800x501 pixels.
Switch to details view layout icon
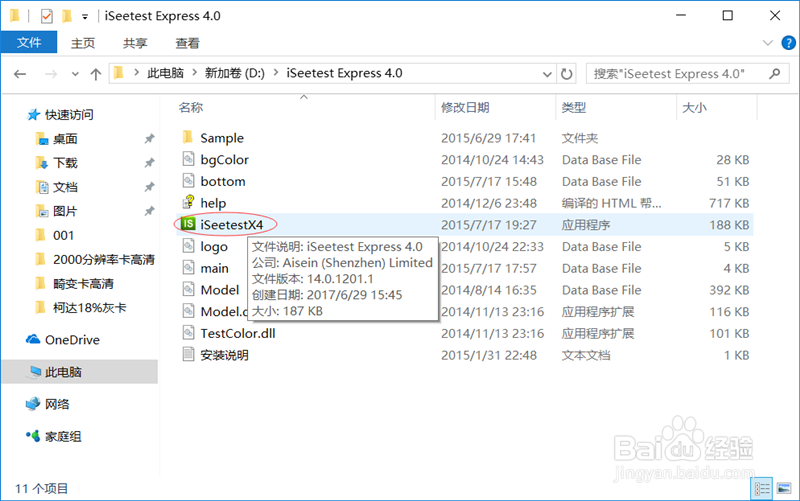762,489
